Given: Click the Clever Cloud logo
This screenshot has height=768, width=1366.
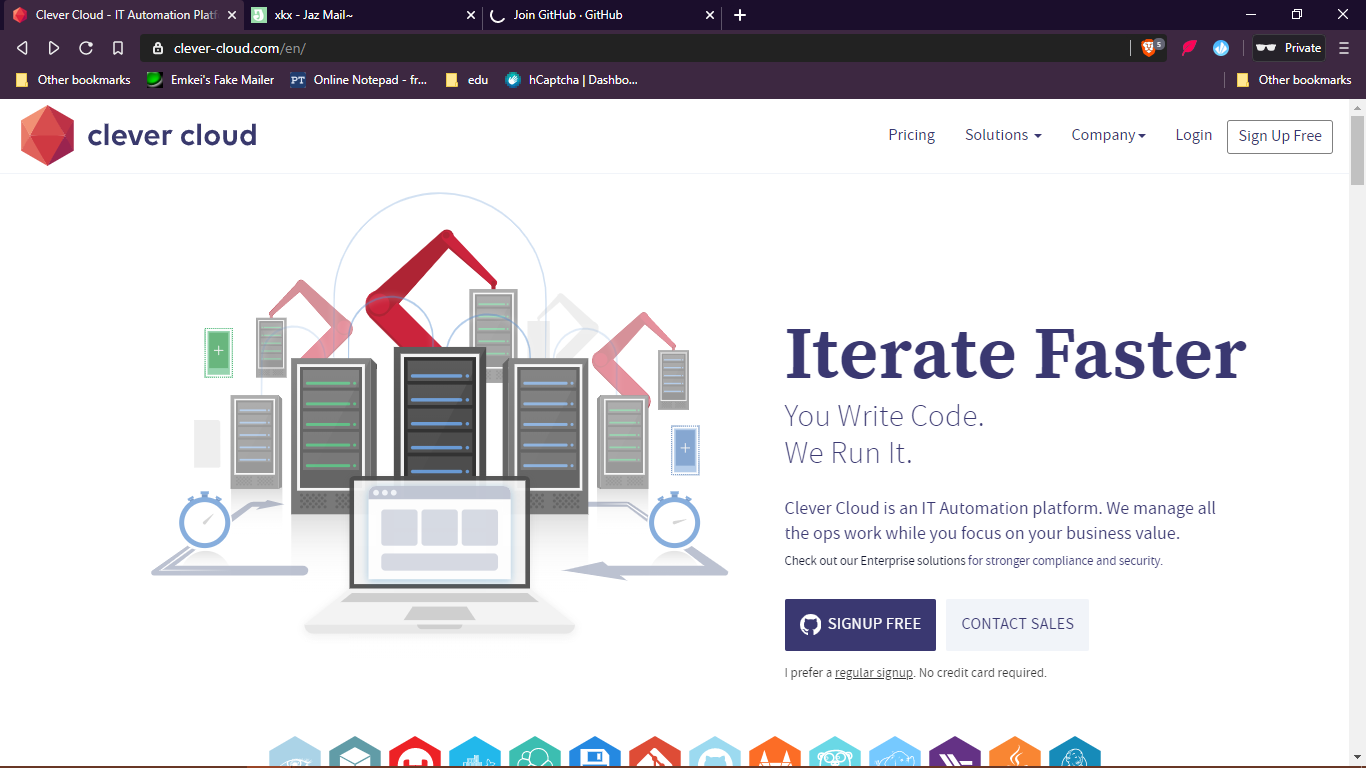Looking at the screenshot, I should tap(138, 135).
